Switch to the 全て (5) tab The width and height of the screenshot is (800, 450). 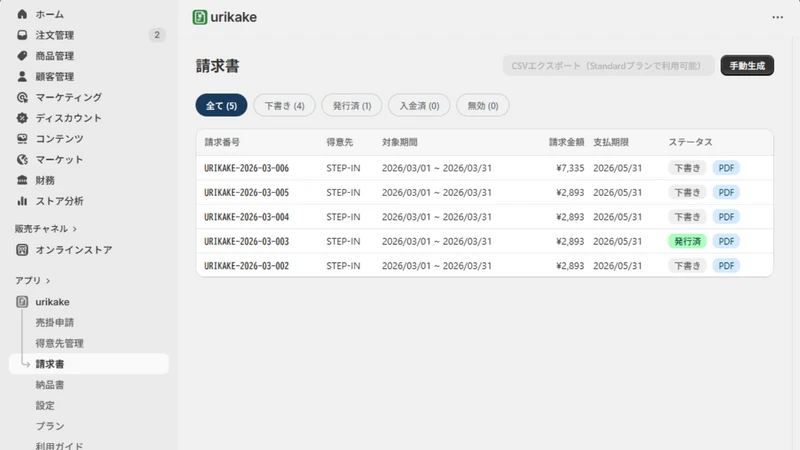coord(221,106)
